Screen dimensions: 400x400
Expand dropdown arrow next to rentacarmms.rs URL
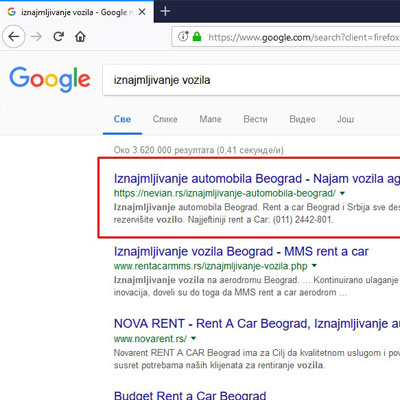tap(314, 266)
